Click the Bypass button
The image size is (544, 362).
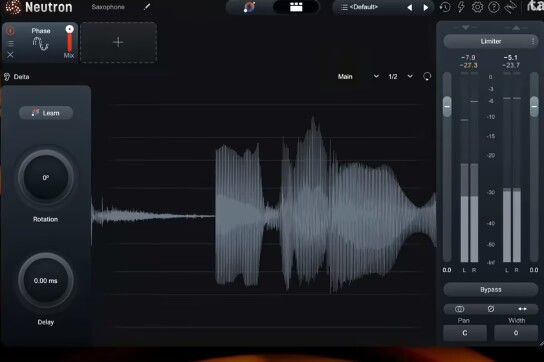(x=491, y=289)
